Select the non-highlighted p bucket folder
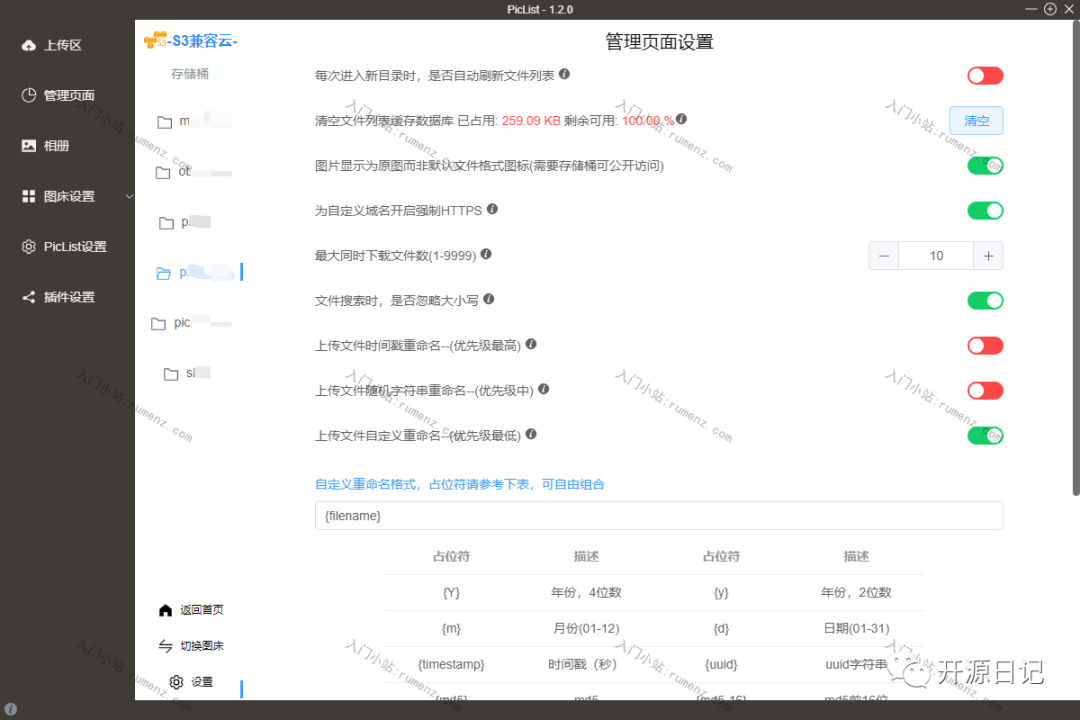 (185, 222)
